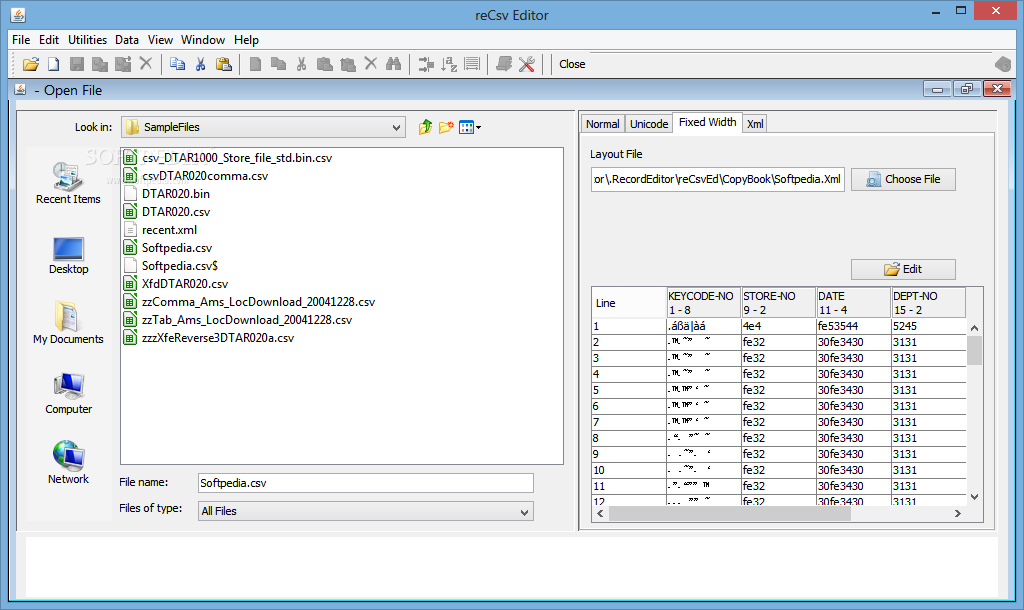This screenshot has width=1024, height=610.
Task: Click the binoculars Find icon
Action: 393,64
